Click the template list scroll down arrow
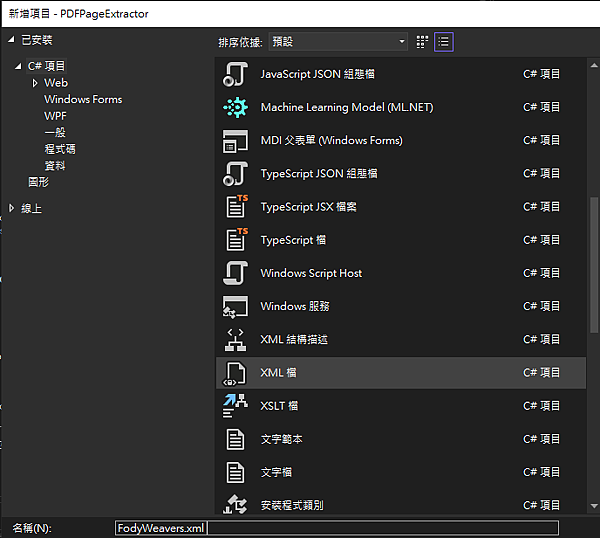The height and width of the screenshot is (538, 600). 594,506
